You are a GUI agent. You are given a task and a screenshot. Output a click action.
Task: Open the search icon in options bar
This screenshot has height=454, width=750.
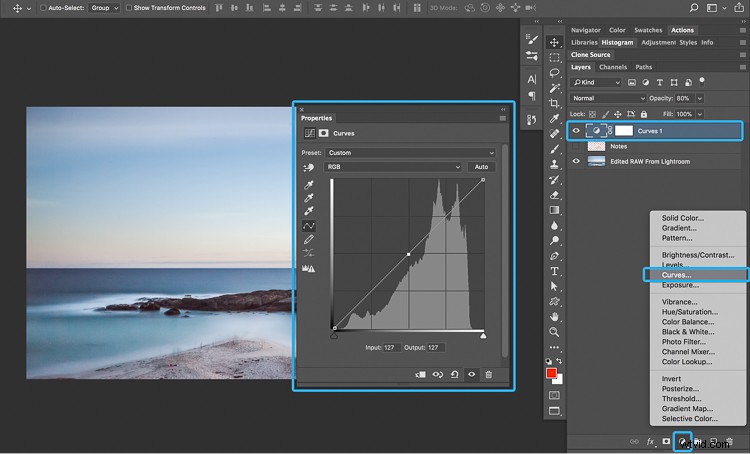[x=694, y=8]
